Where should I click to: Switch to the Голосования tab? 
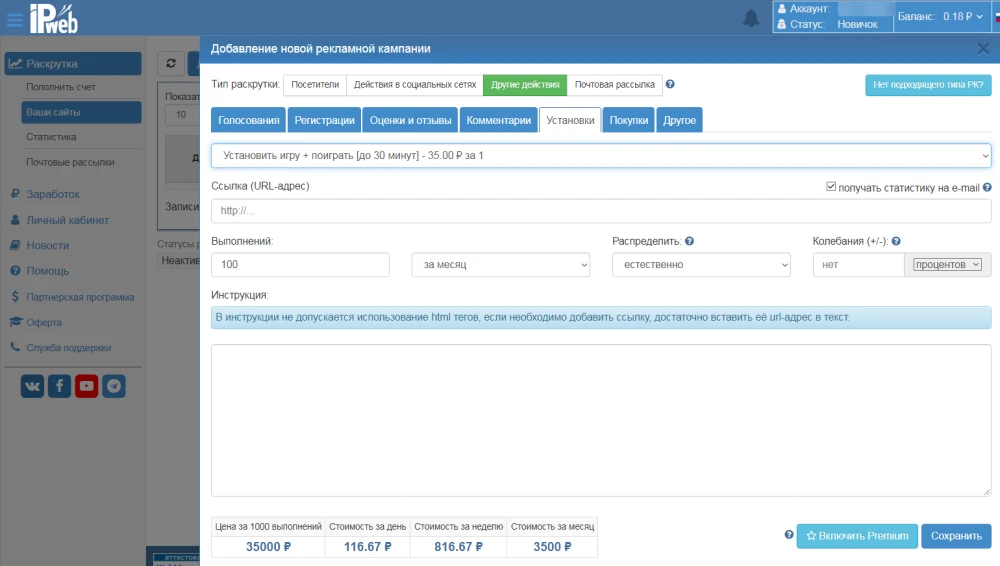[x=248, y=120]
